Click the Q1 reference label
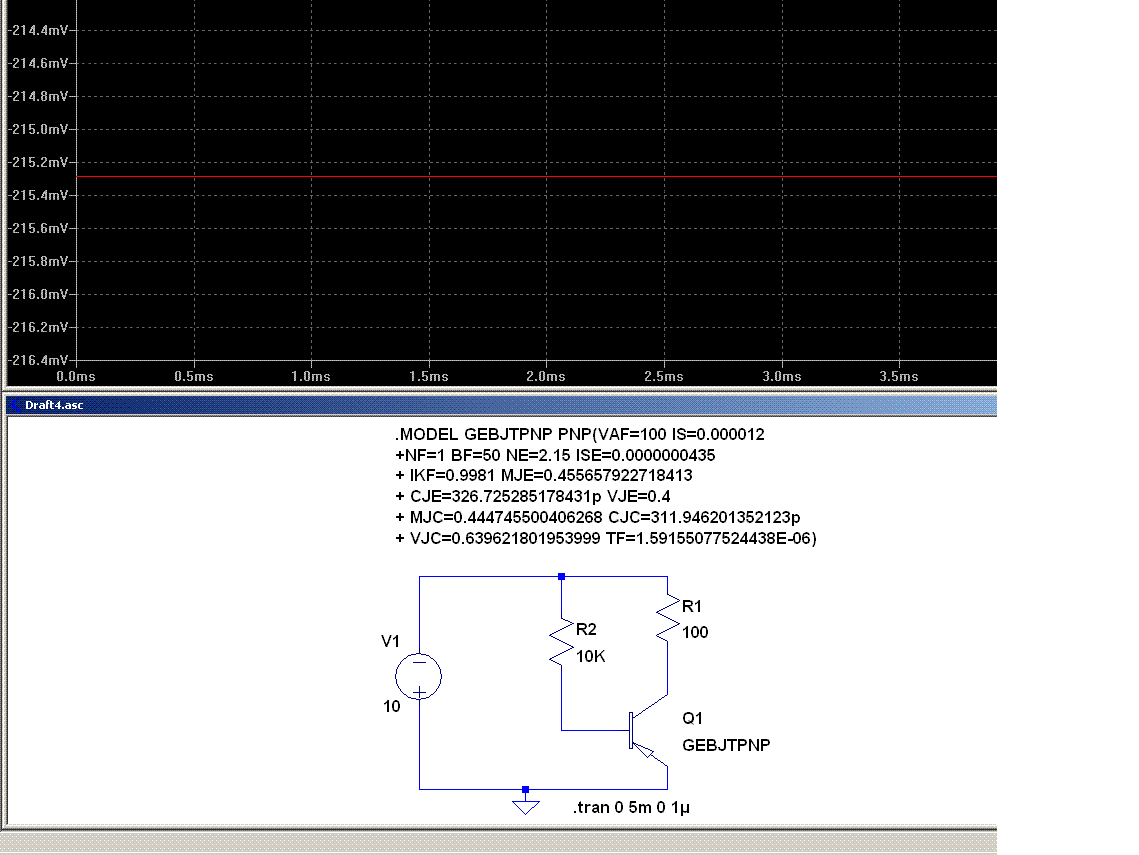Viewport: 1139px width, 855px height. coord(692,718)
